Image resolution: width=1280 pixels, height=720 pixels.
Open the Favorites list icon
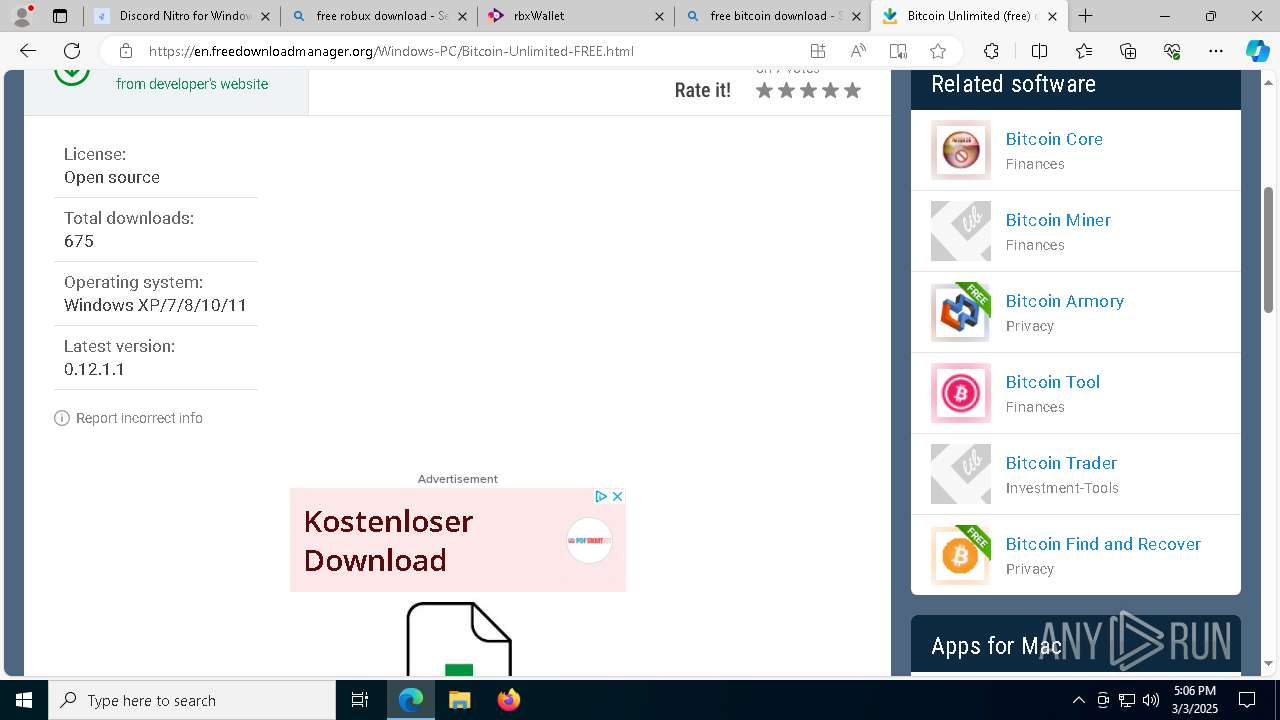click(x=1084, y=51)
